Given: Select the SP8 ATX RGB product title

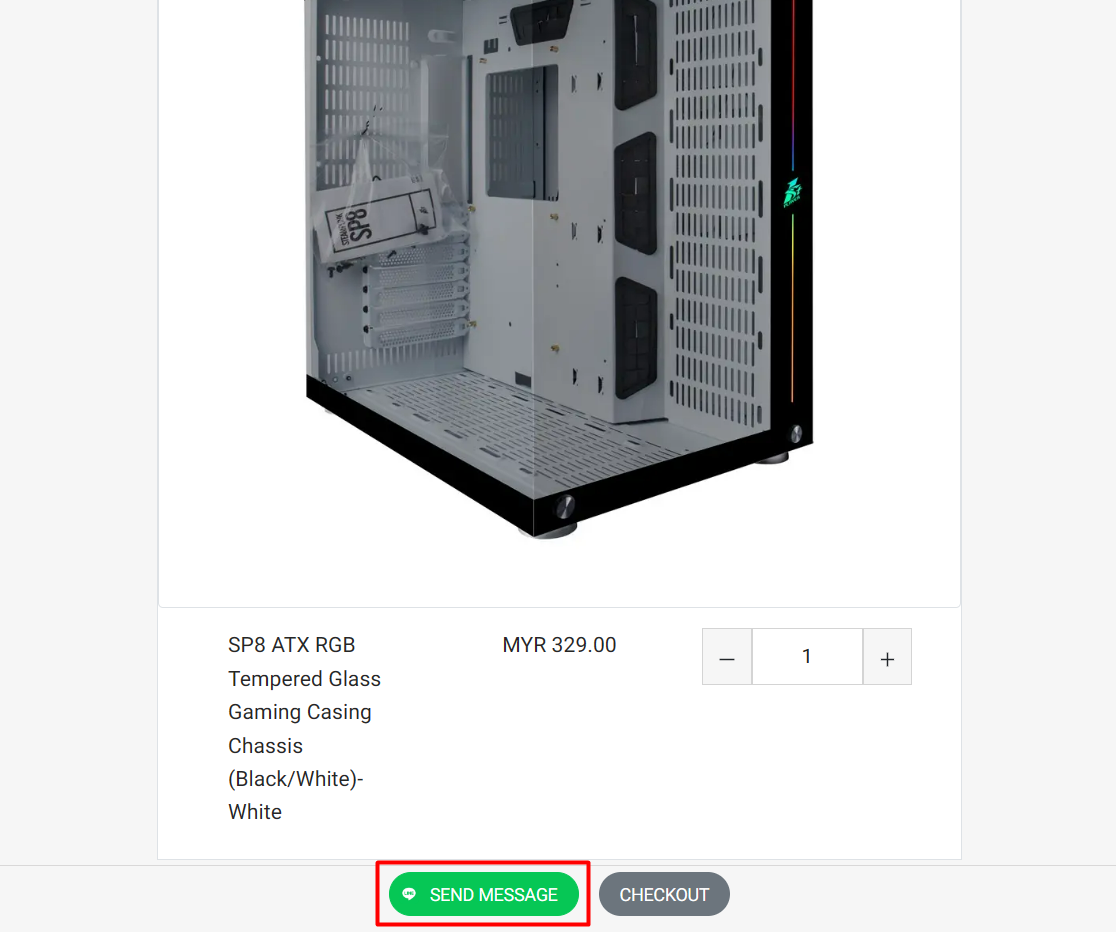Looking at the screenshot, I should pos(304,728).
